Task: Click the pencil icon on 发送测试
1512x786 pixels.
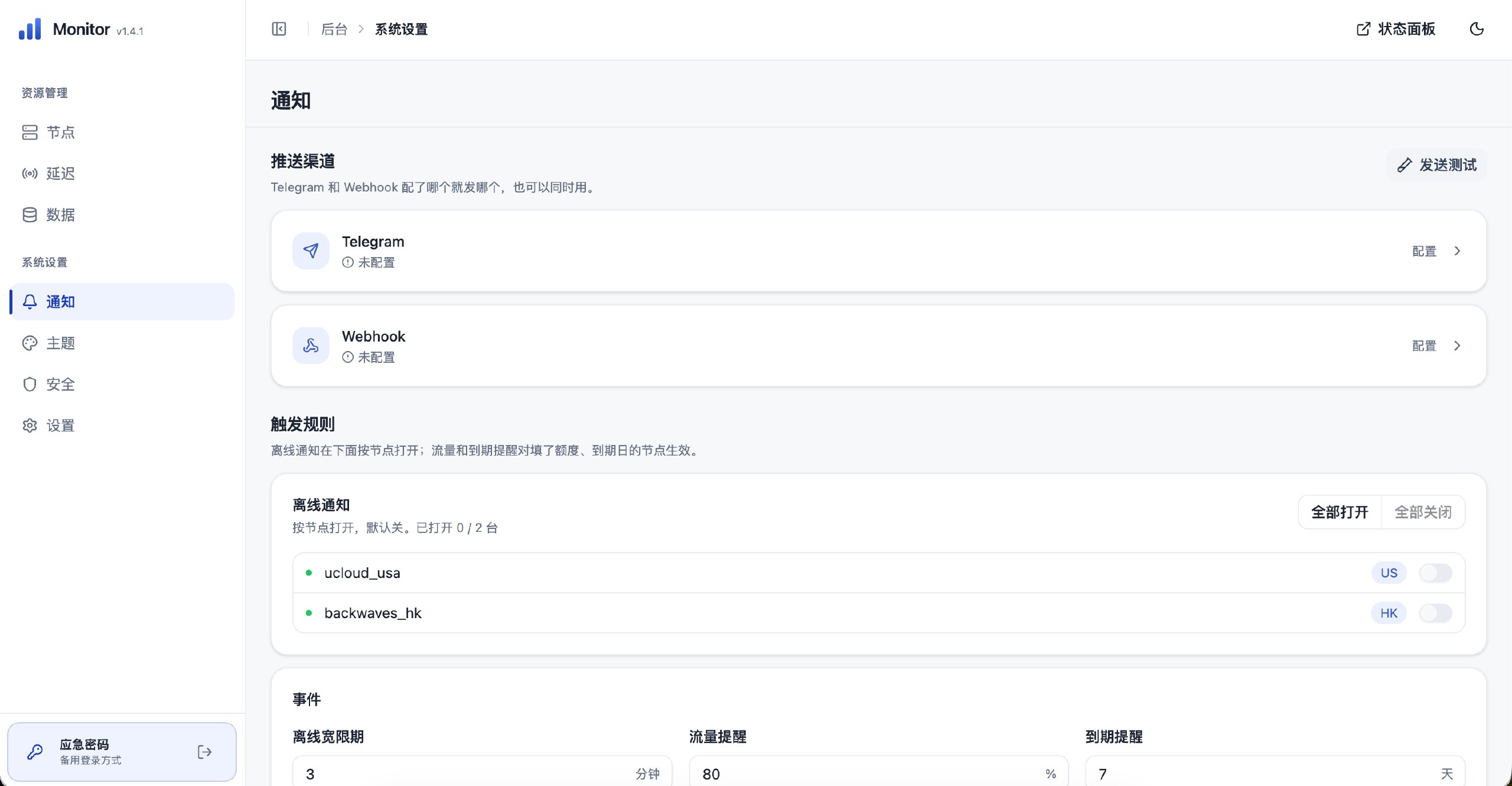Action: point(1405,165)
